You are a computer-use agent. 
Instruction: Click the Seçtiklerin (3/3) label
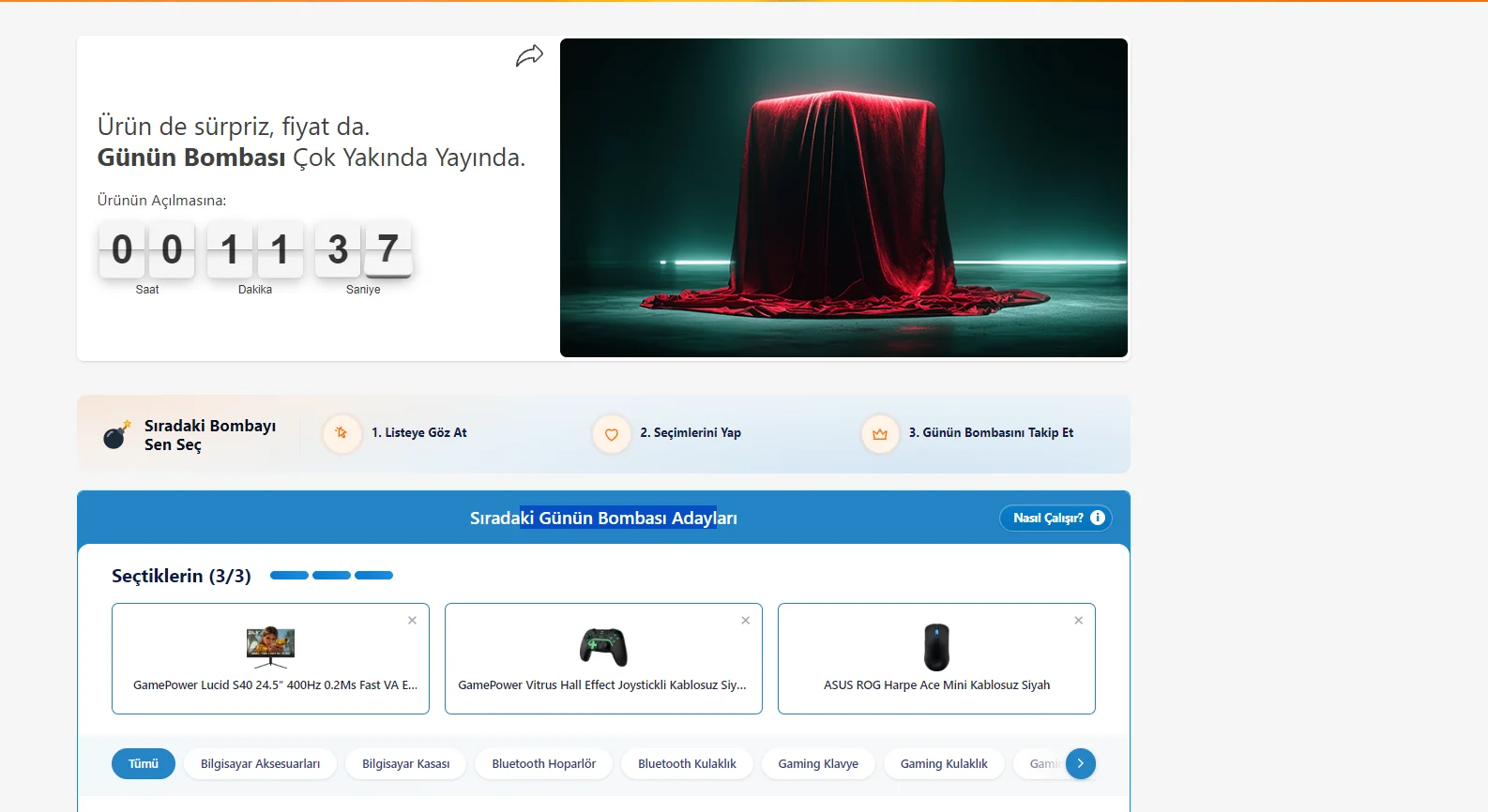[181, 576]
